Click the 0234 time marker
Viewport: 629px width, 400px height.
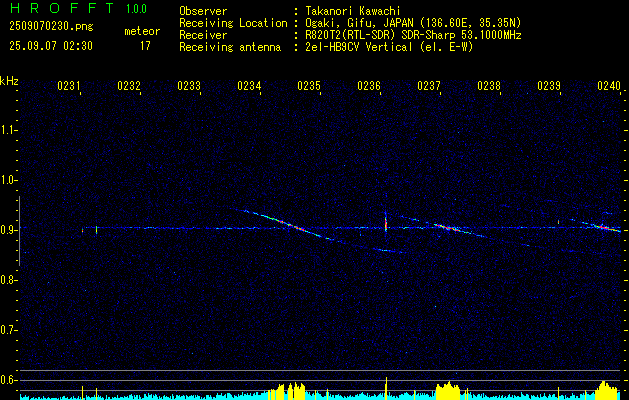[x=249, y=85]
